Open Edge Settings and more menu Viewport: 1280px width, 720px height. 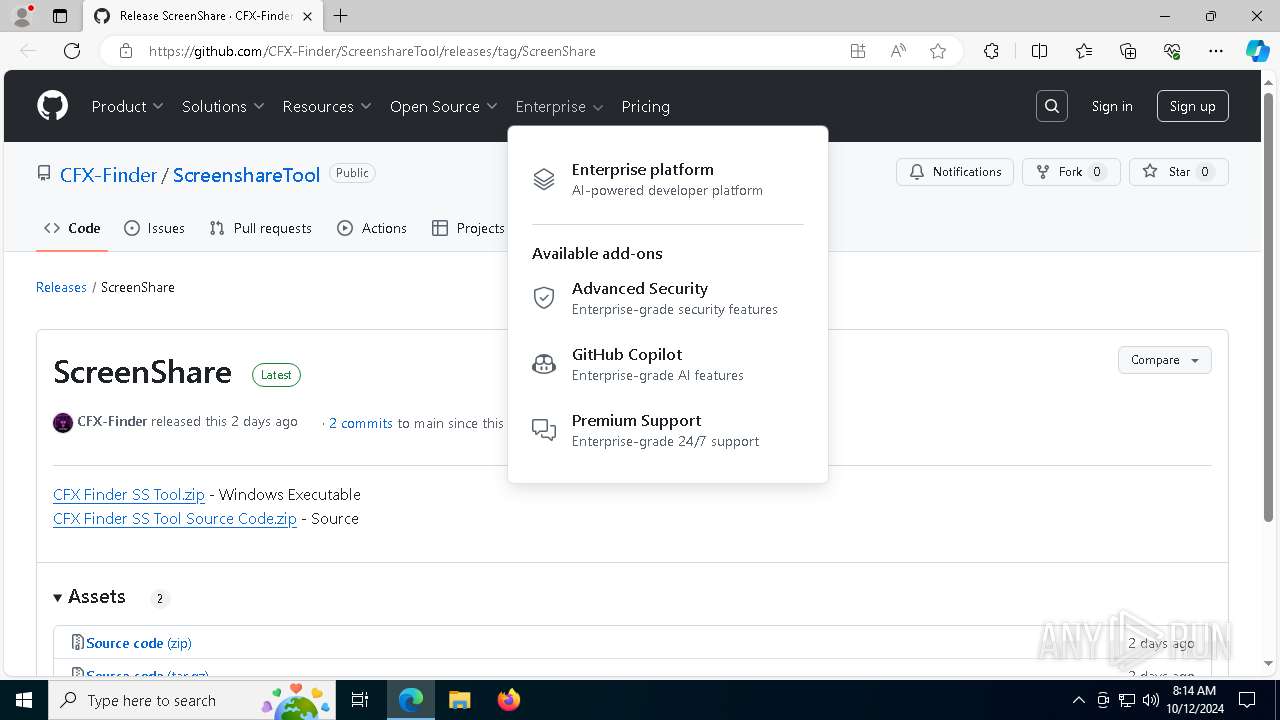point(1216,51)
